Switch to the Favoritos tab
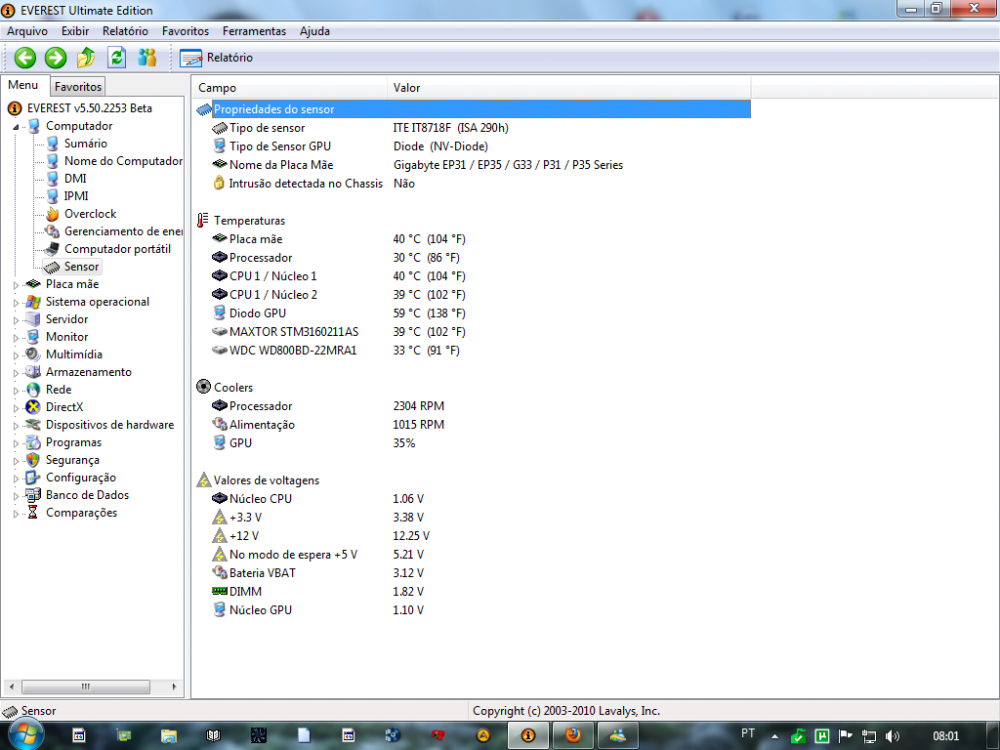Image resolution: width=1000 pixels, height=750 pixels. pos(78,87)
